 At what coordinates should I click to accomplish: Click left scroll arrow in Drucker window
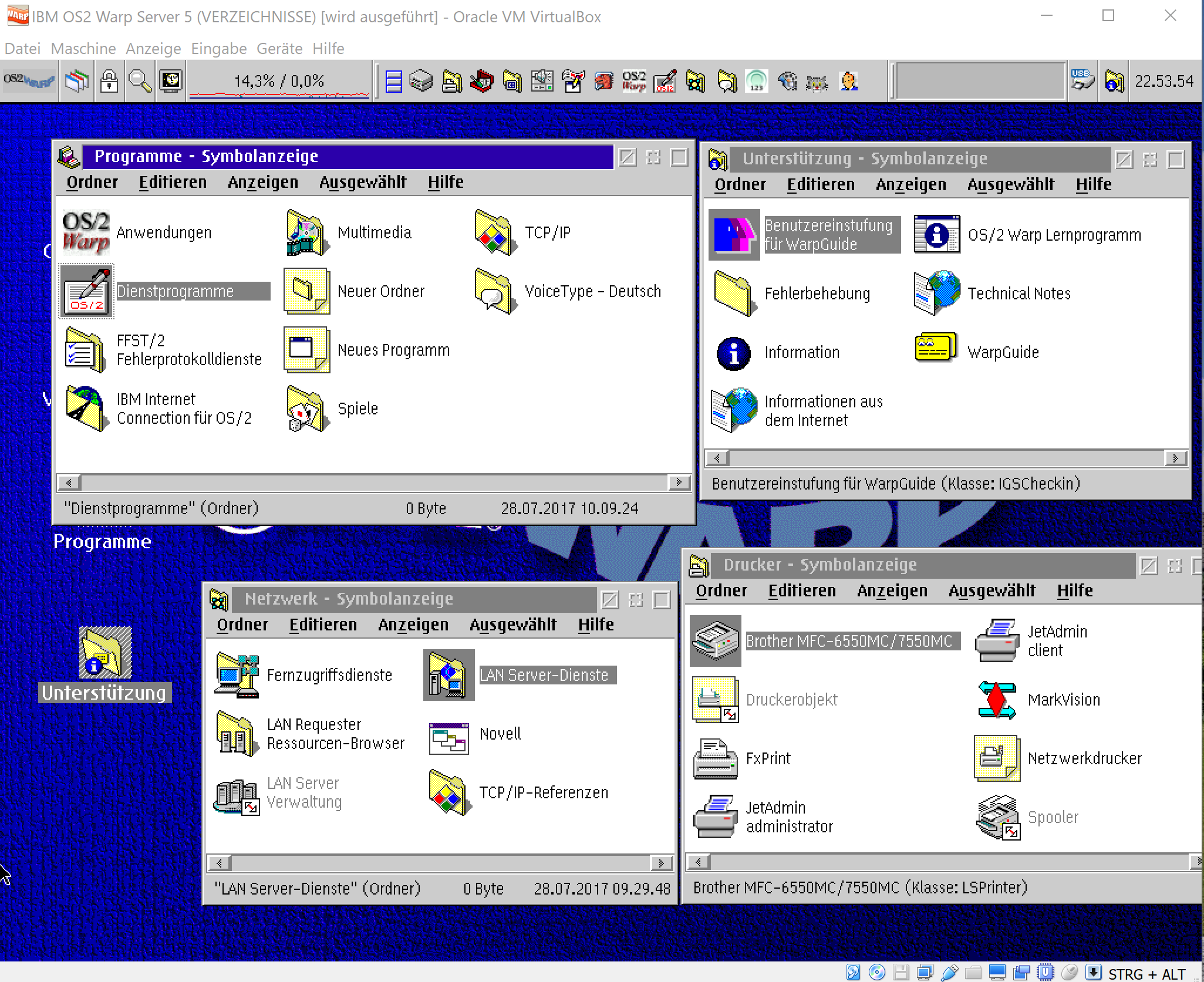(x=699, y=862)
